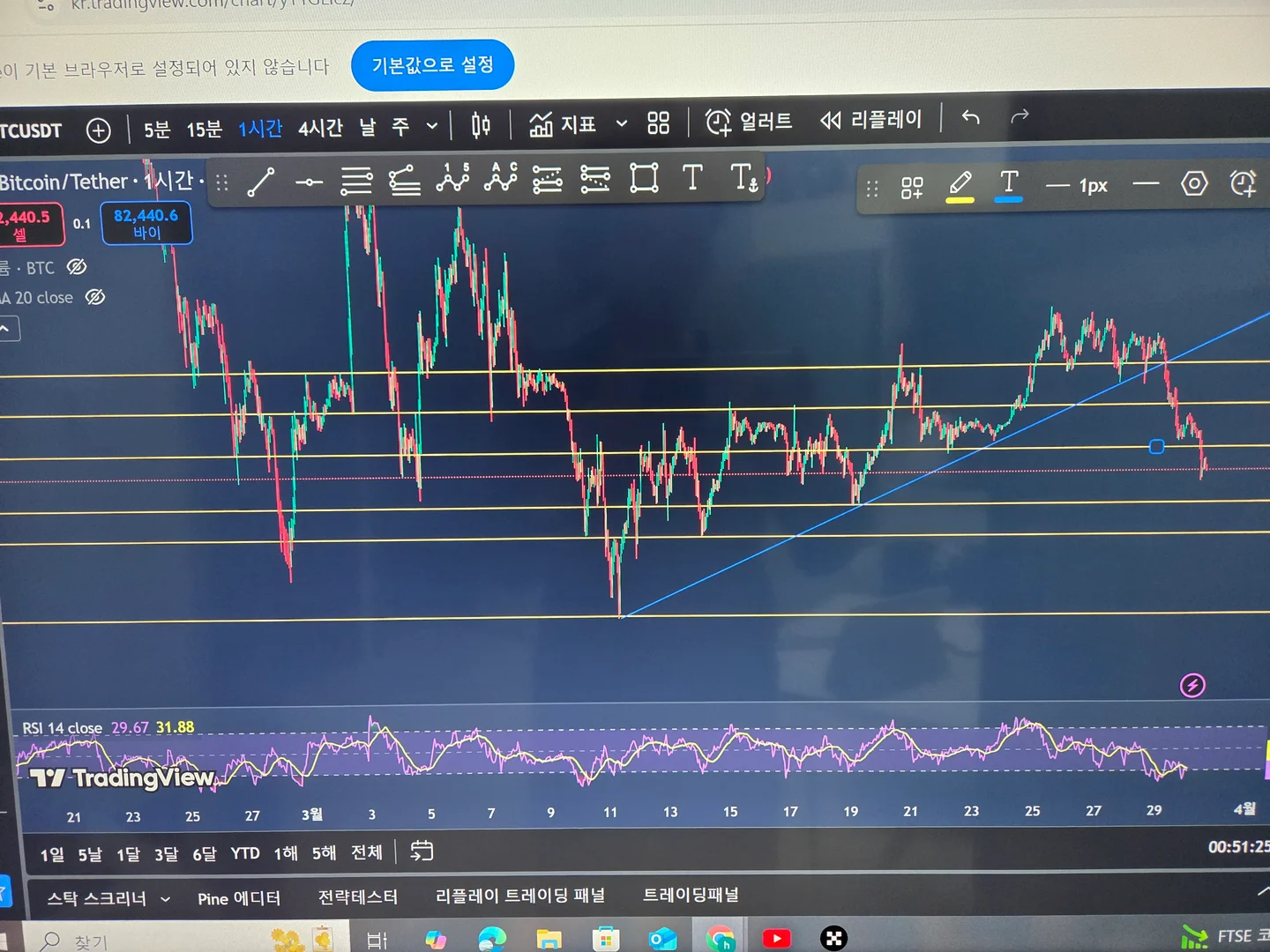Image resolution: width=1270 pixels, height=952 pixels.
Task: Select the Anchored Text tool
Action: tap(743, 177)
